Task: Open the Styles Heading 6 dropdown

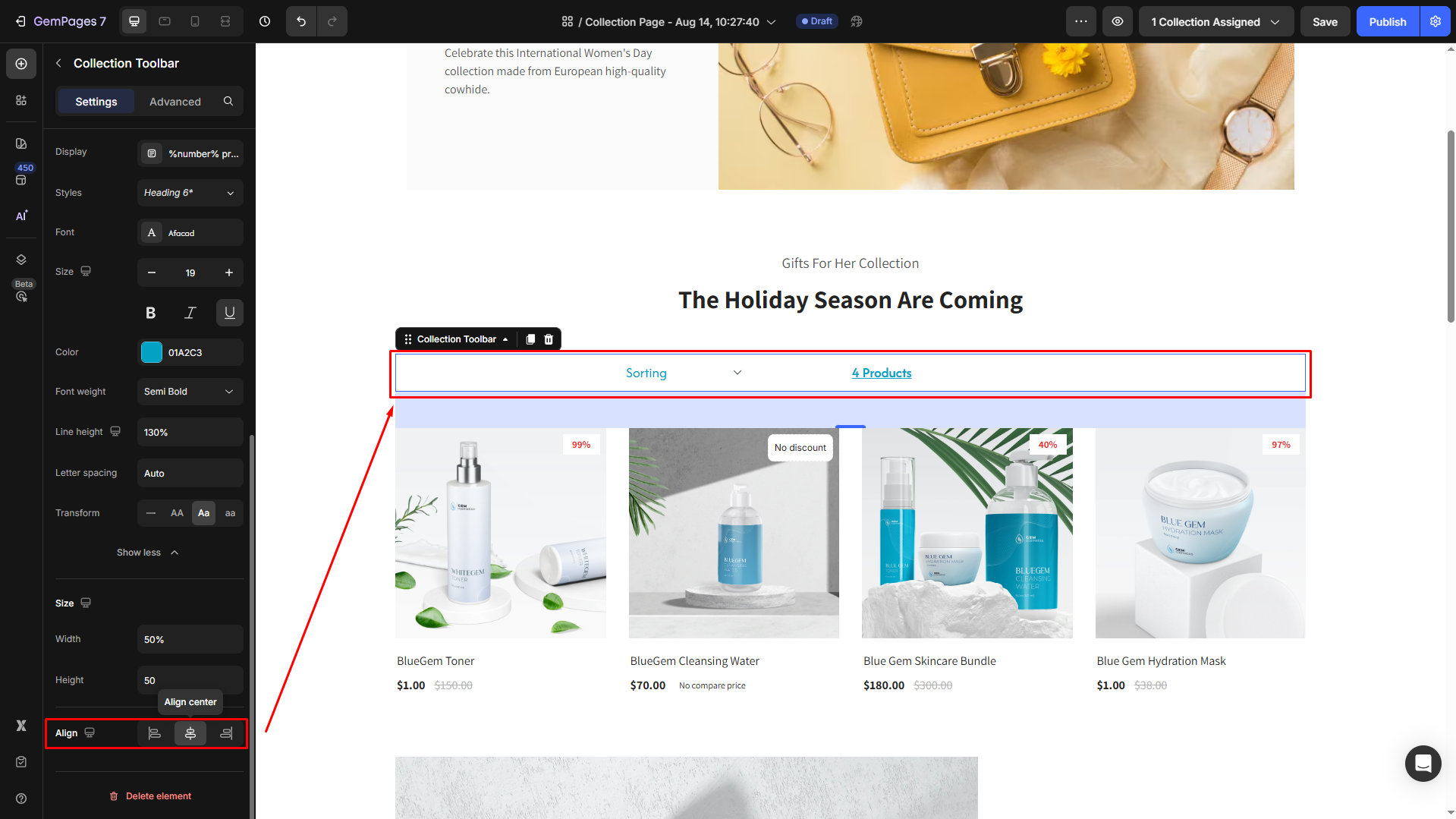Action: [190, 193]
